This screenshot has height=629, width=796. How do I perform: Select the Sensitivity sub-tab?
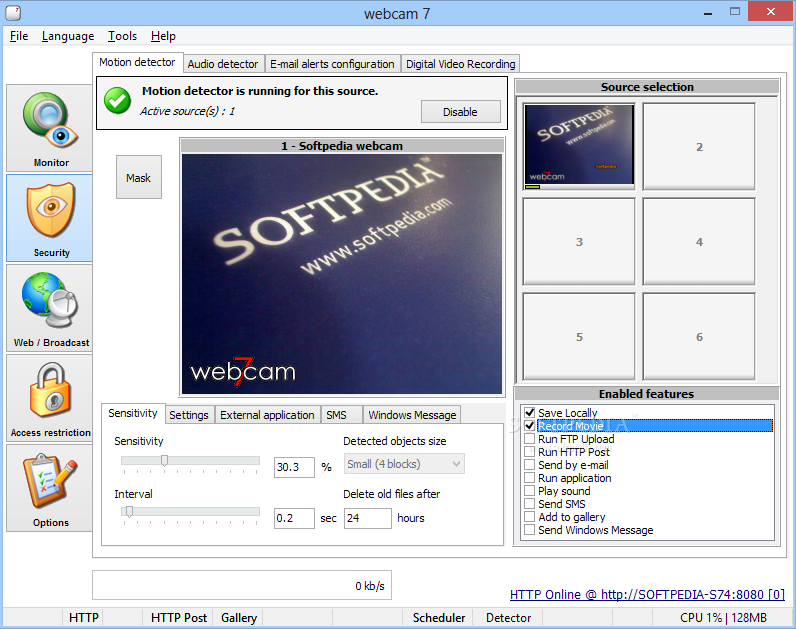[x=133, y=413]
